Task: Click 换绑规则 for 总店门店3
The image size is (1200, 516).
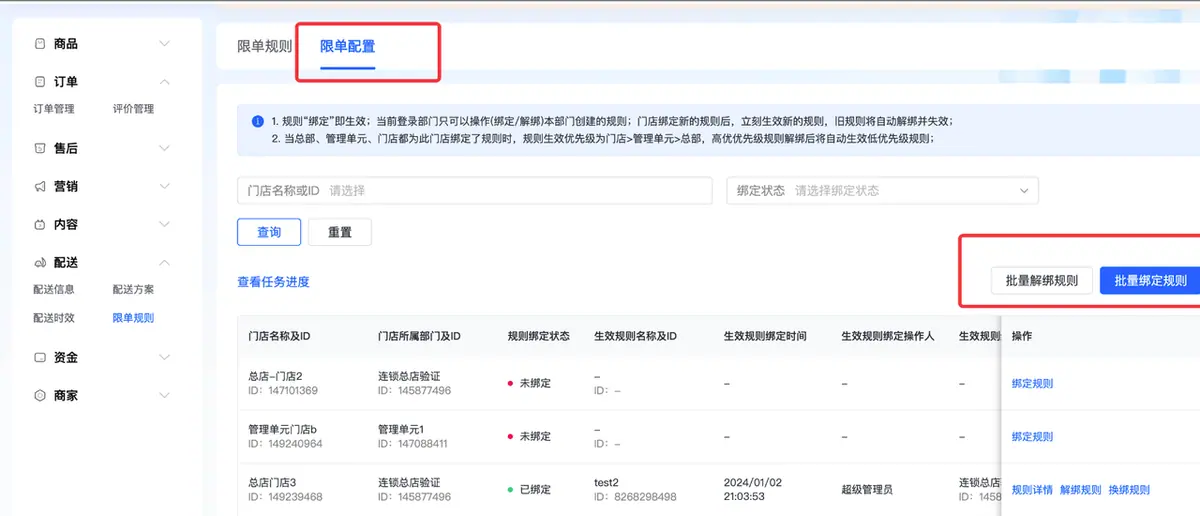Action: [x=1129, y=490]
